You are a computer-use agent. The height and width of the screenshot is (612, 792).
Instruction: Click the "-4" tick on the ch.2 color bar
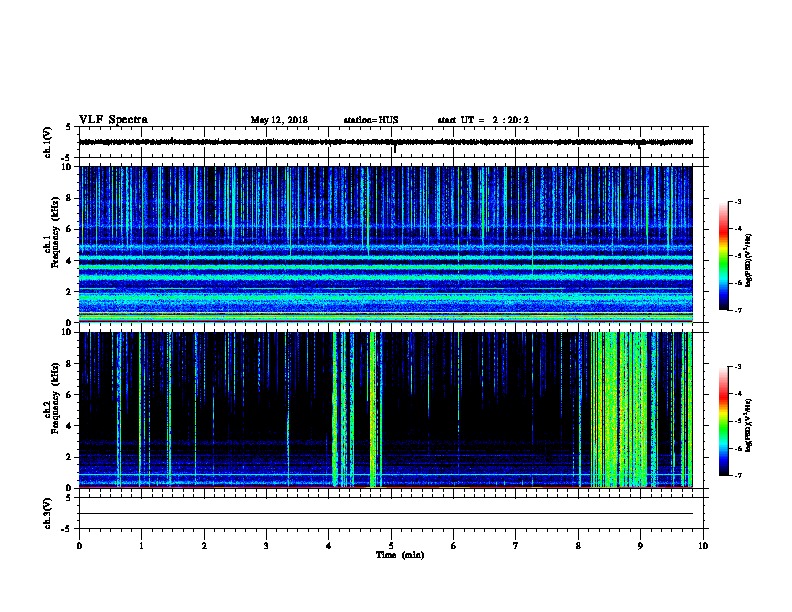pos(737,394)
